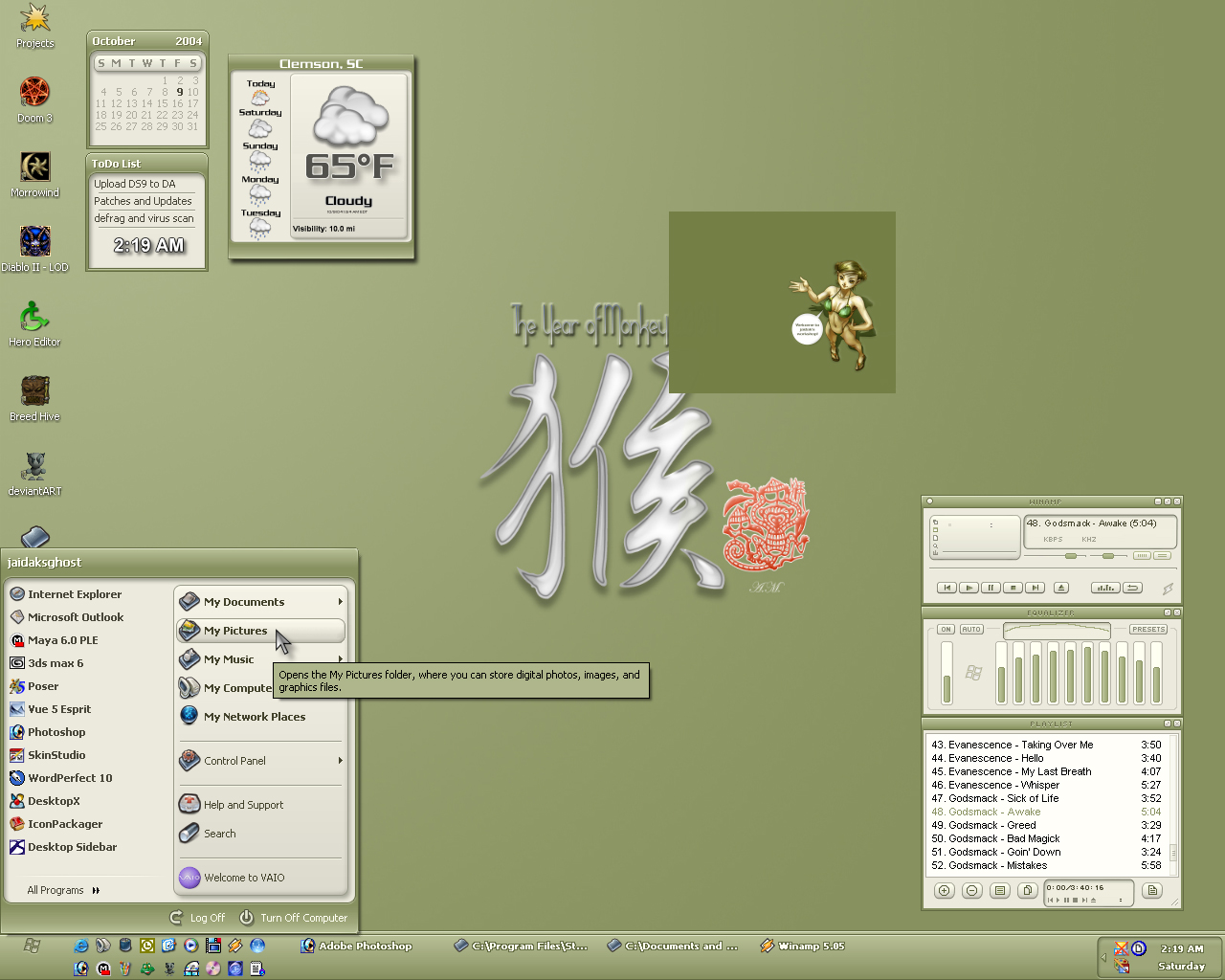1225x980 pixels.
Task: Toggle the equalizer ON button
Action: pyautogui.click(x=946, y=629)
